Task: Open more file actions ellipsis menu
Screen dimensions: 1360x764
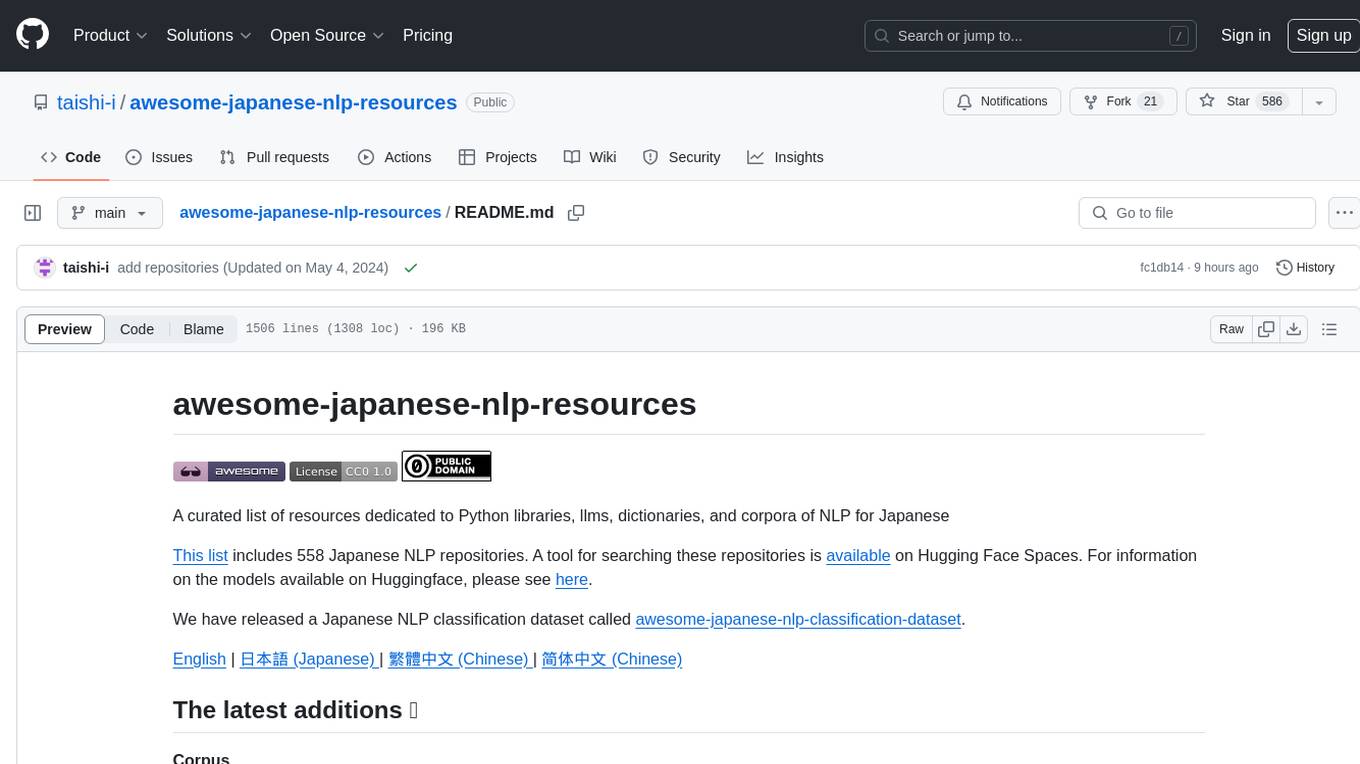Action: [1344, 213]
